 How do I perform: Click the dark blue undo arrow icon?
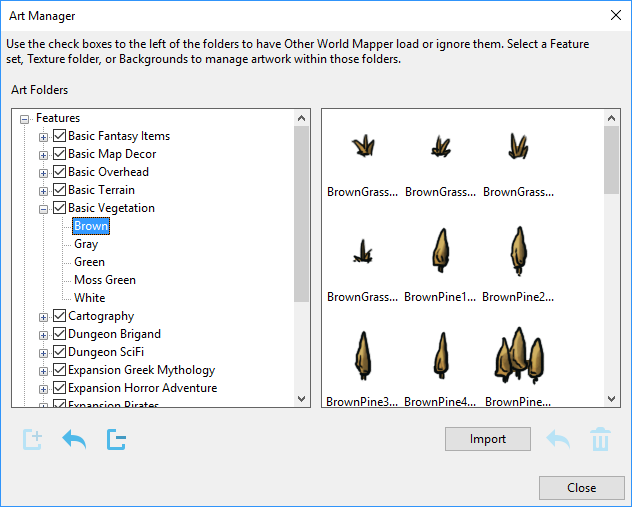(74, 439)
